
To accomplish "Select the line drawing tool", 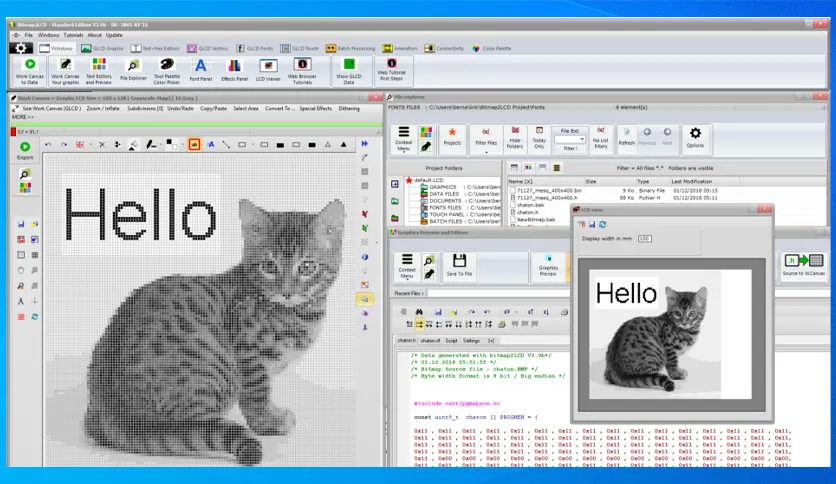I will click(x=226, y=144).
